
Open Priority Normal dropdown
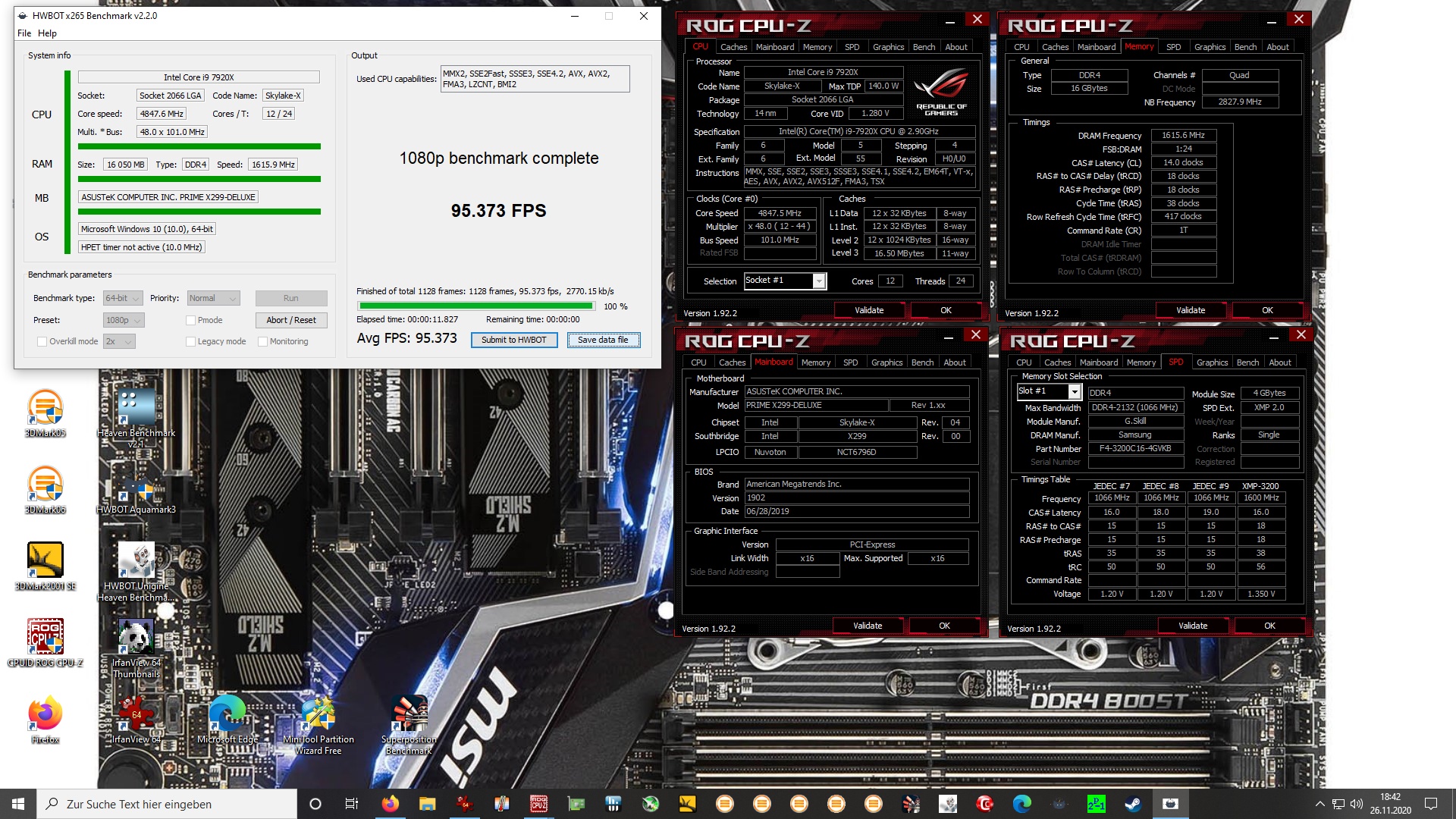tap(213, 298)
